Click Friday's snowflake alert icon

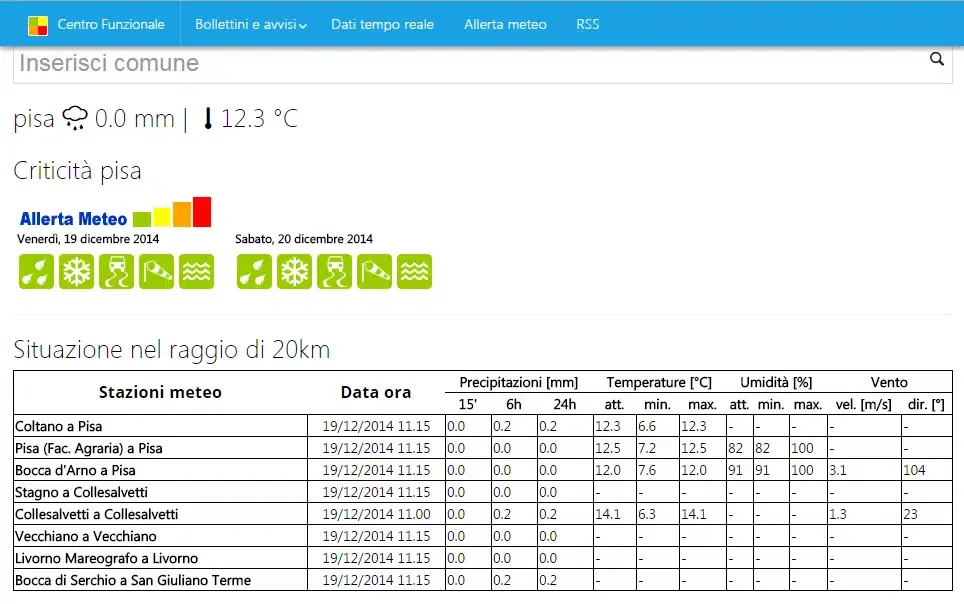coord(76,271)
